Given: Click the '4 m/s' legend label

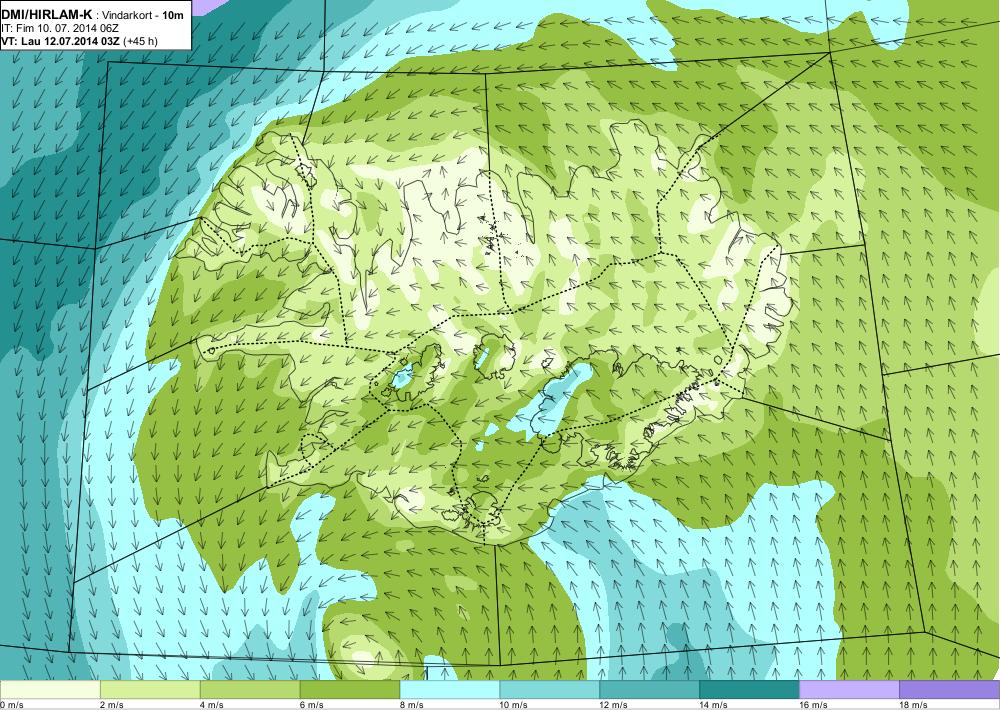Looking at the screenshot, I should coord(212,705).
